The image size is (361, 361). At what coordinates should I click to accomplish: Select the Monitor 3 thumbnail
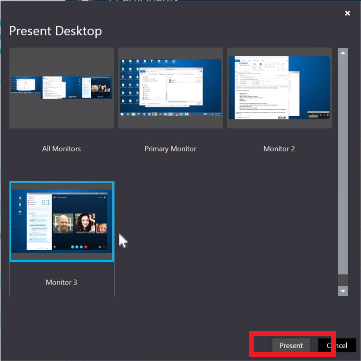point(62,222)
